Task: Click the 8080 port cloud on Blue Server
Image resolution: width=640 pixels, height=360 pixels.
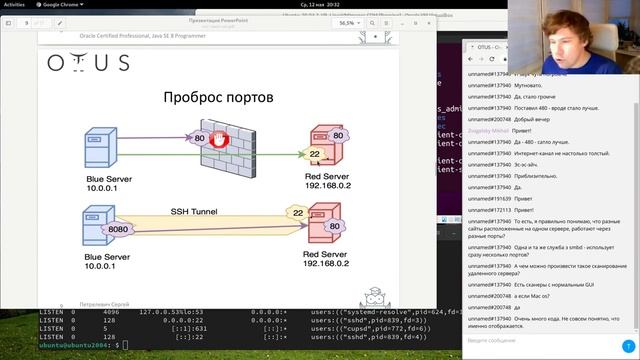Action: click(118, 229)
